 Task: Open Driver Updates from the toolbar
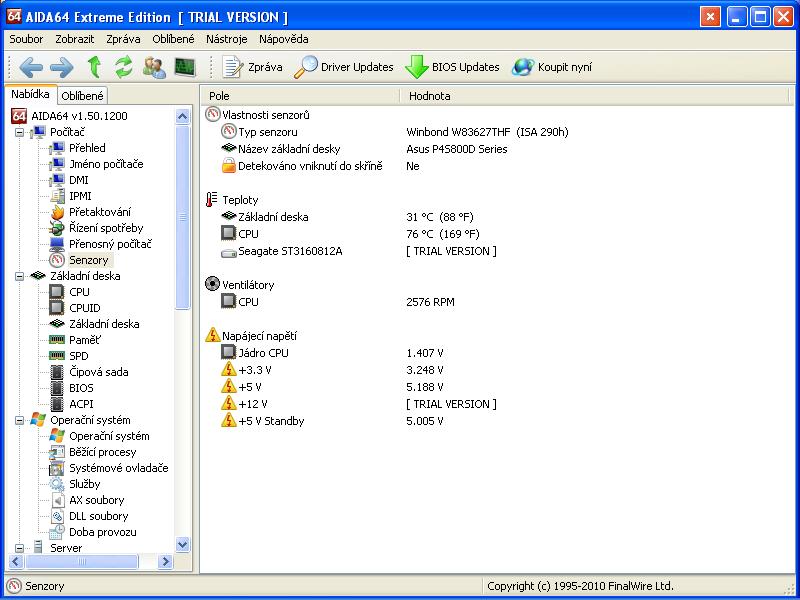coord(343,67)
